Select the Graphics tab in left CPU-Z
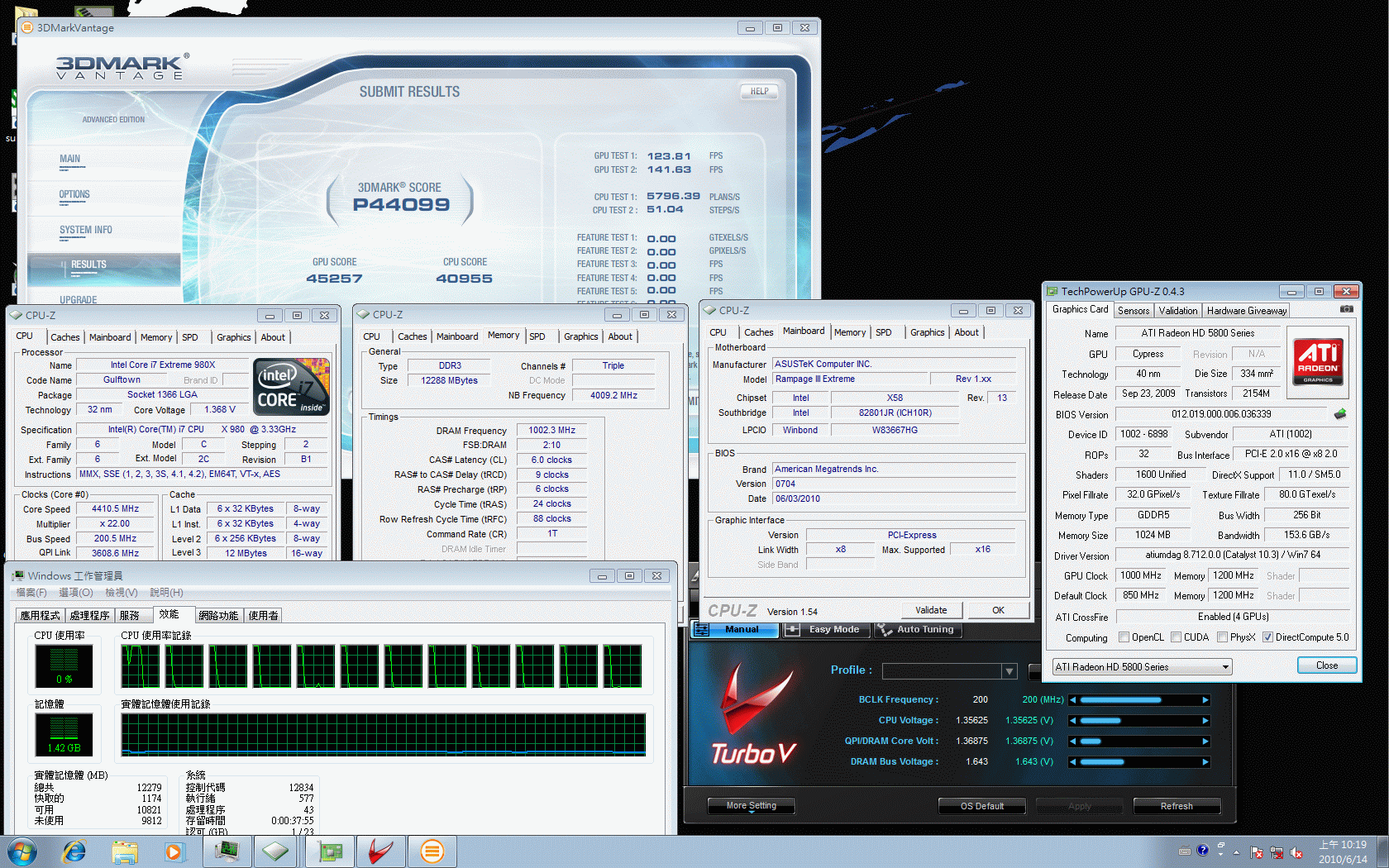Screen dimensions: 1389x868 pyautogui.click(x=234, y=337)
